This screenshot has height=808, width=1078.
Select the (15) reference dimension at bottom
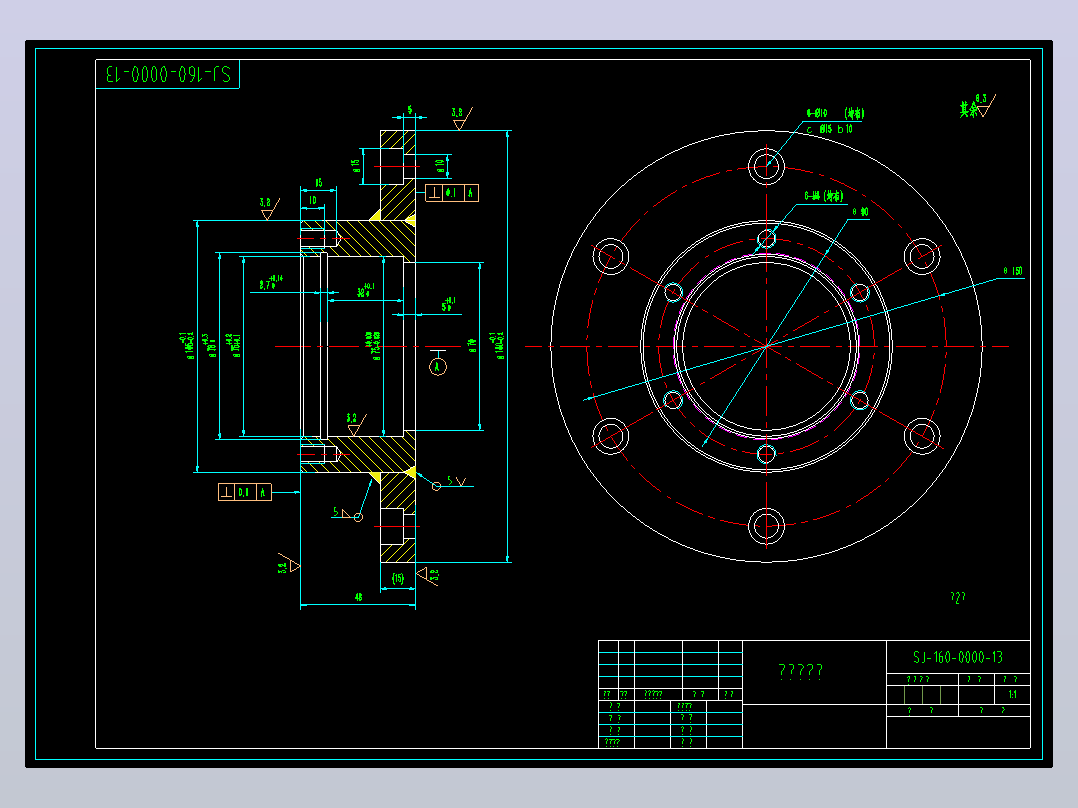tap(398, 578)
